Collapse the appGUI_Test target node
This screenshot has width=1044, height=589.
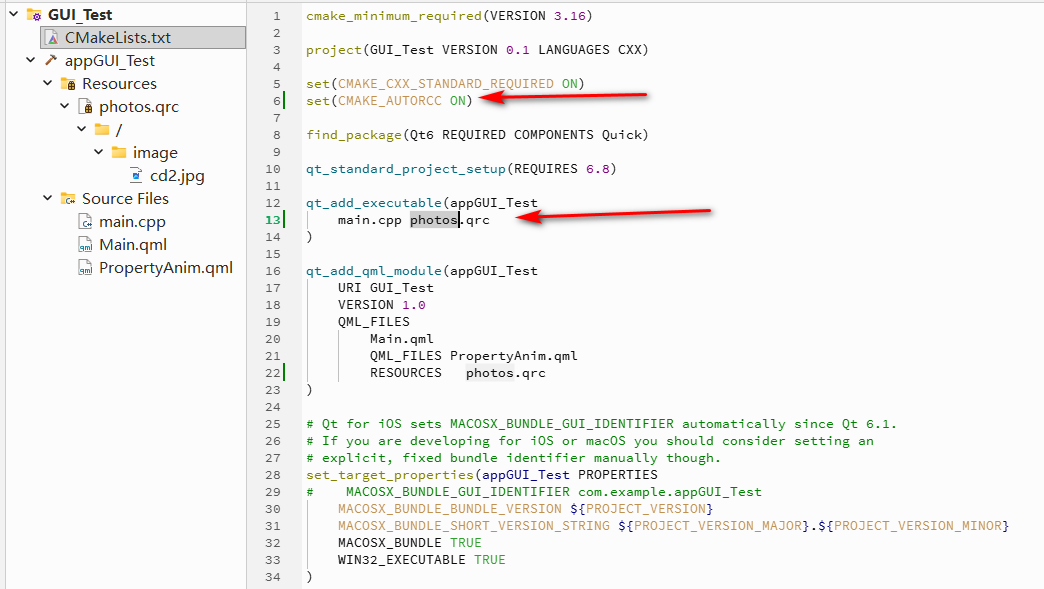coord(31,60)
